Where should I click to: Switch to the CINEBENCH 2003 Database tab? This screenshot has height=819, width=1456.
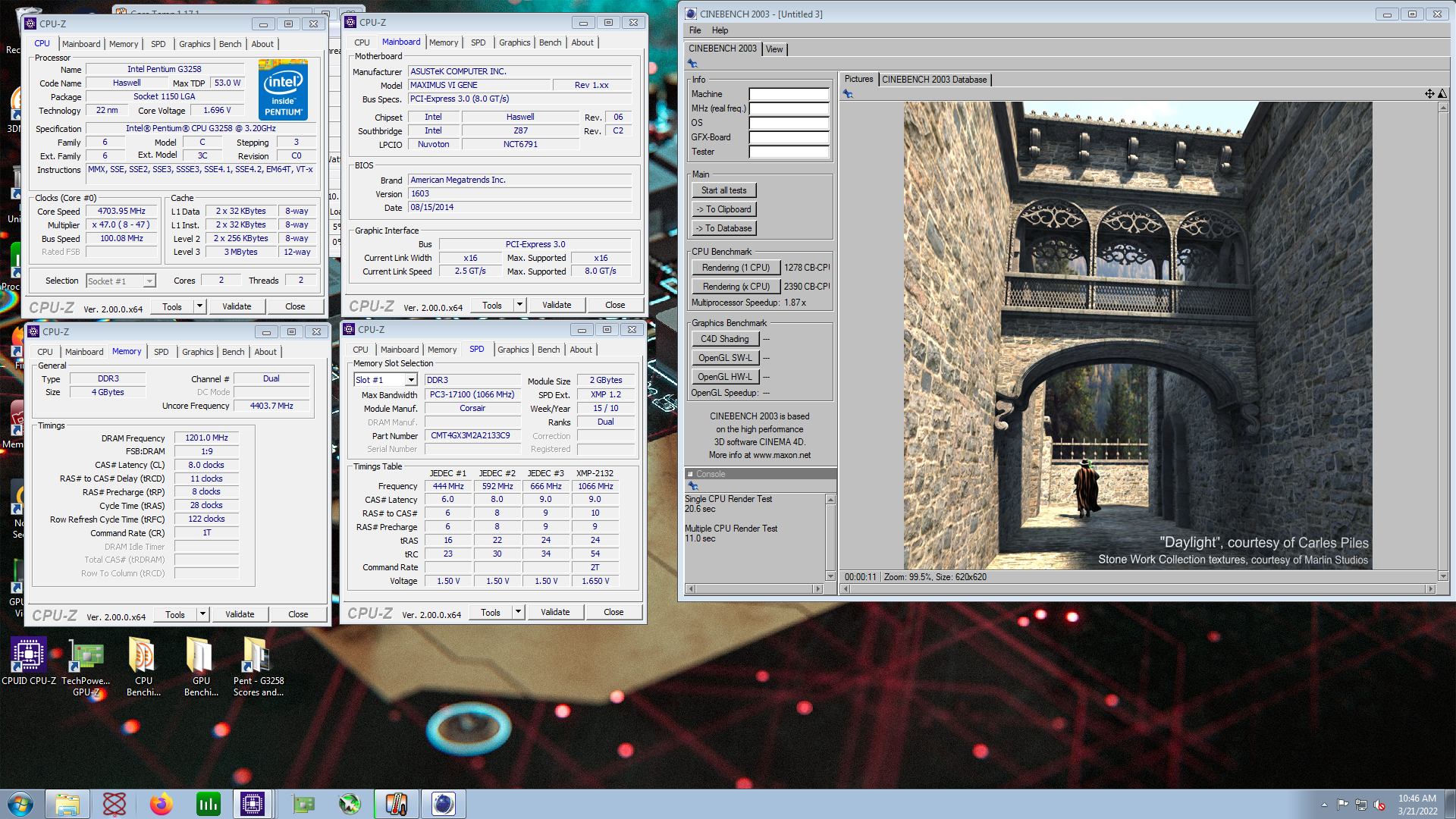(x=934, y=80)
